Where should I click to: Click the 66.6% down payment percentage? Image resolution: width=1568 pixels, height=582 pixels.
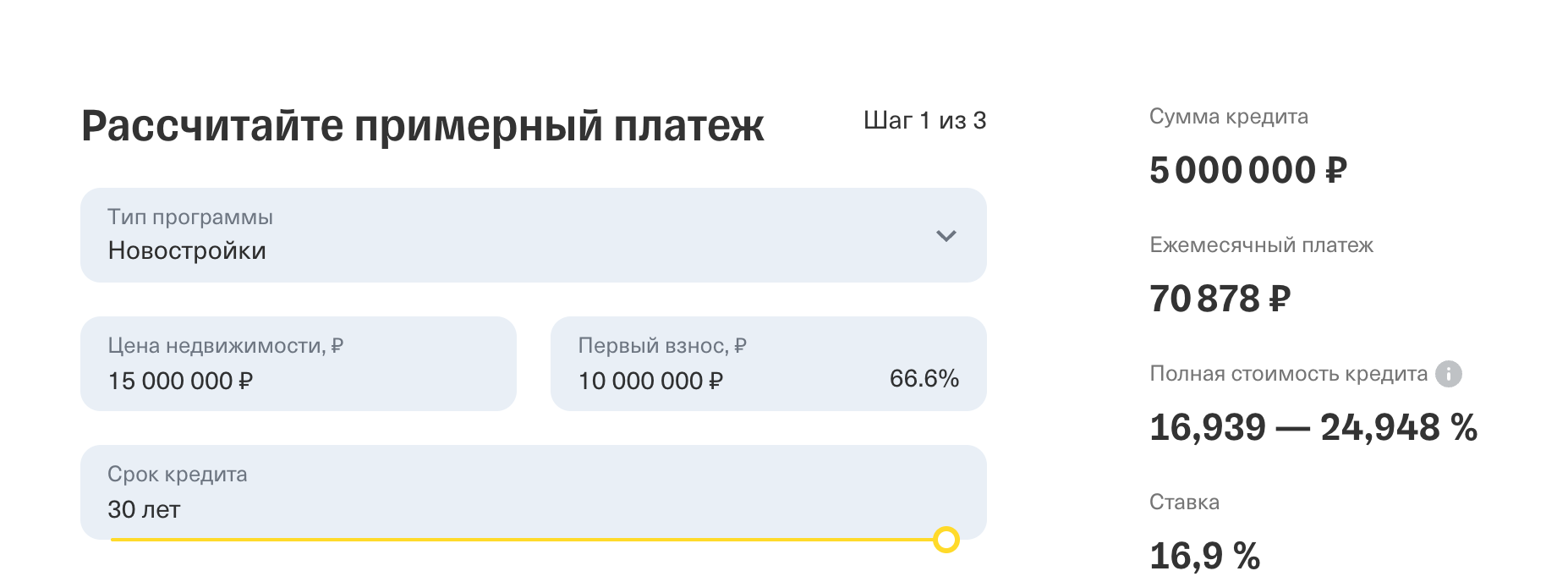pyautogui.click(x=924, y=379)
